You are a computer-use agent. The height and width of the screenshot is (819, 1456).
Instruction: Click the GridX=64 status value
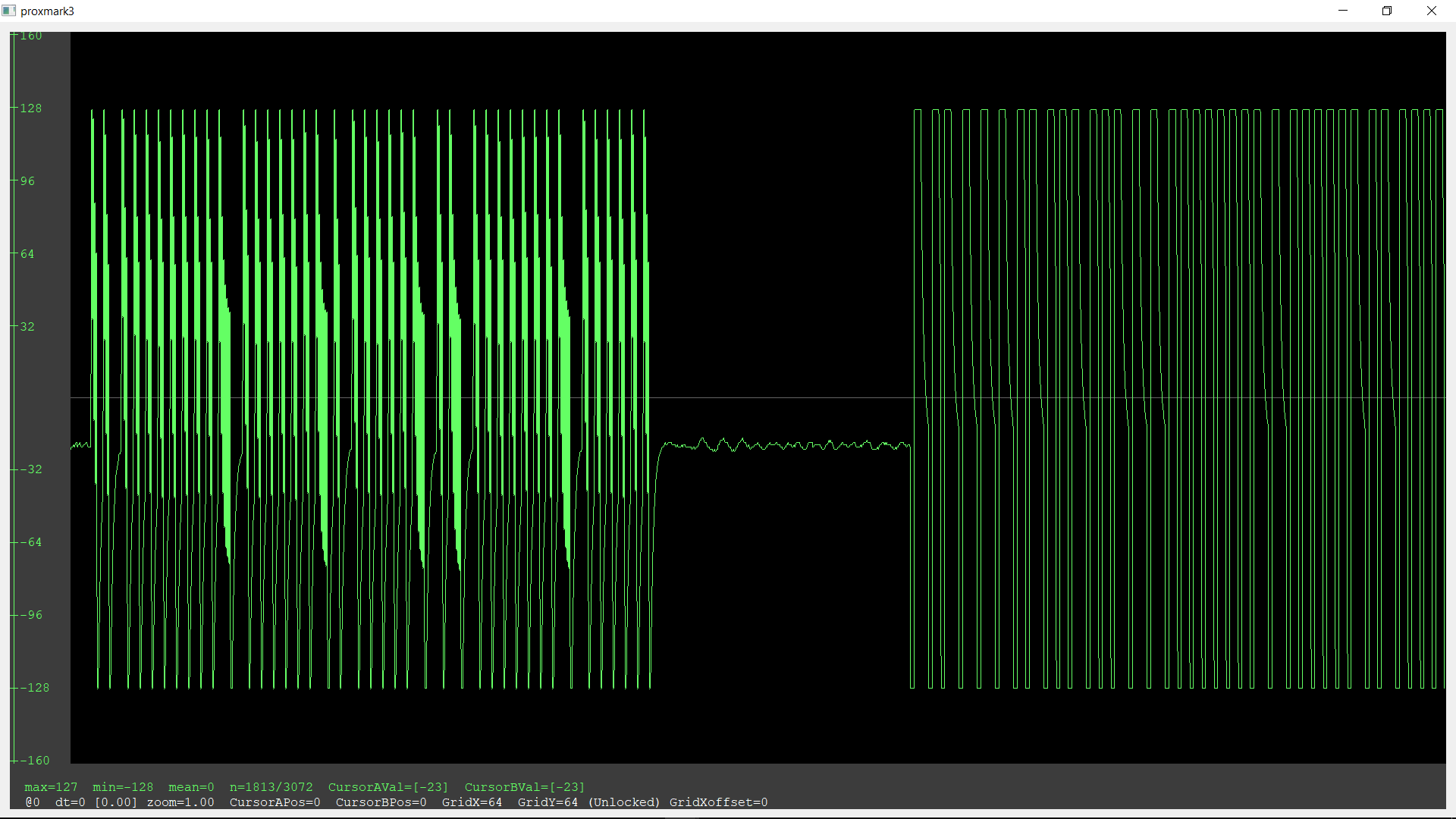click(472, 802)
